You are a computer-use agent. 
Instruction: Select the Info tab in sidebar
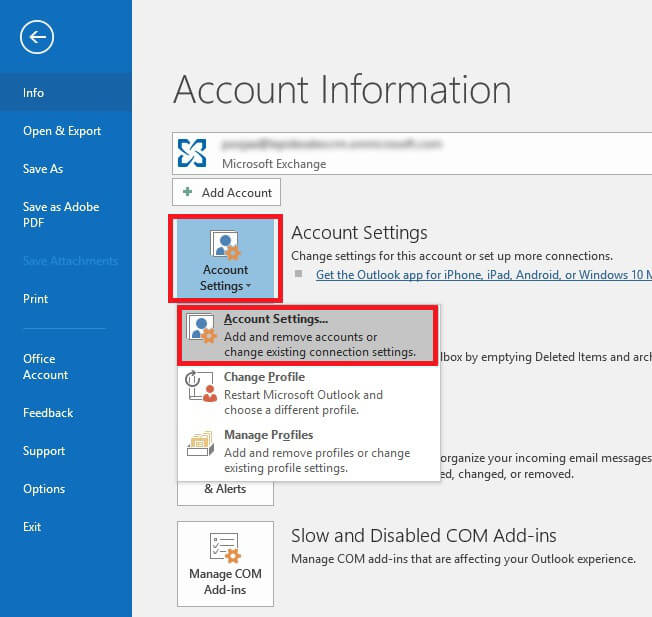[34, 93]
